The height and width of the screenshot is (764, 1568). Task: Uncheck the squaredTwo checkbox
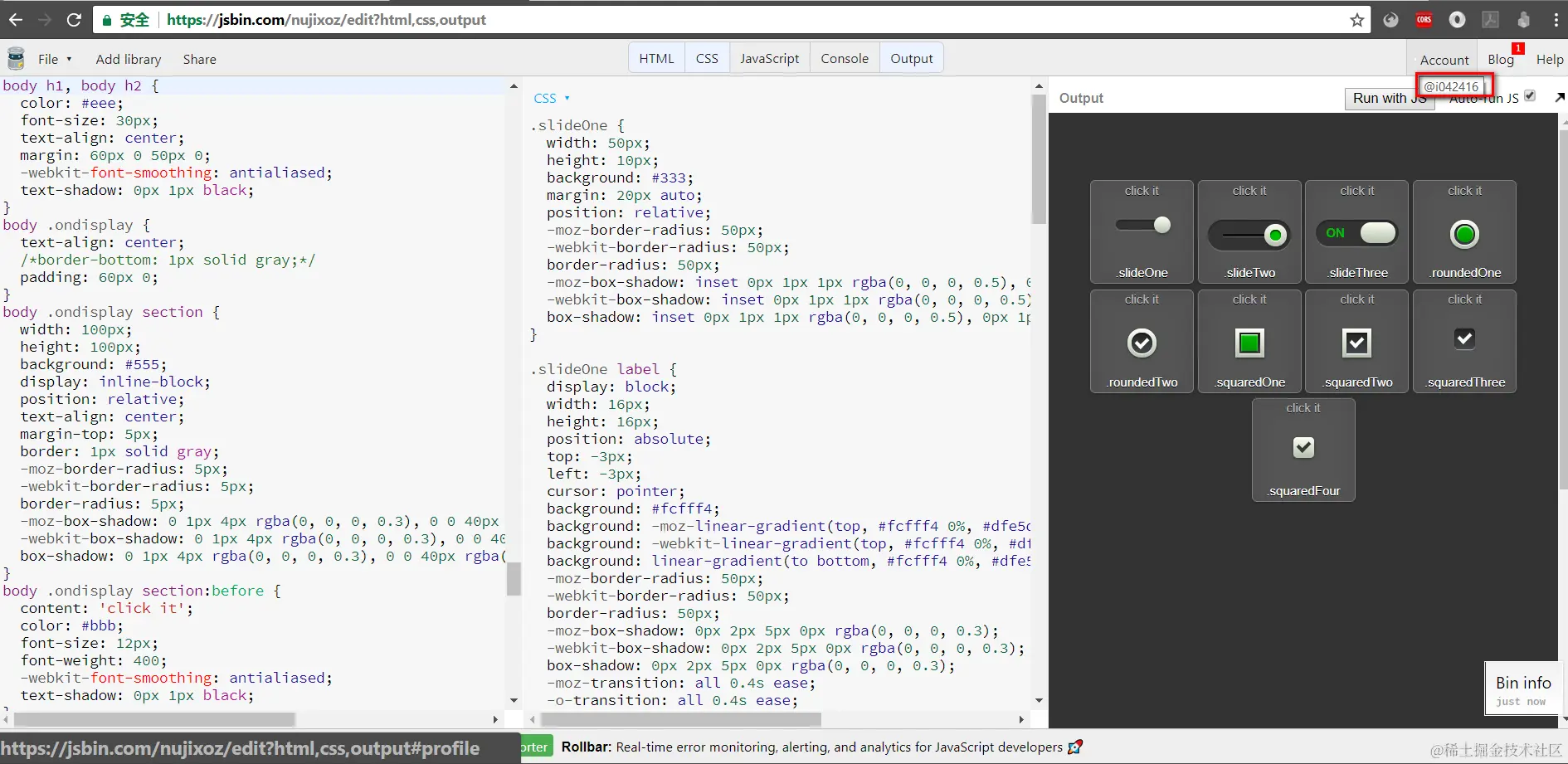[x=1357, y=343]
